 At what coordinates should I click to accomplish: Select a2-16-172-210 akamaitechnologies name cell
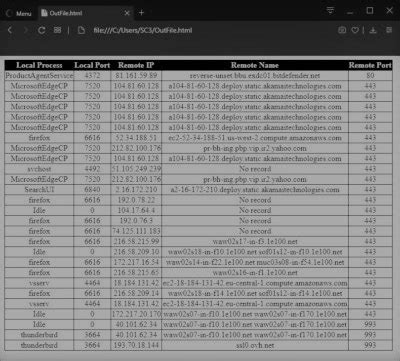click(x=255, y=190)
